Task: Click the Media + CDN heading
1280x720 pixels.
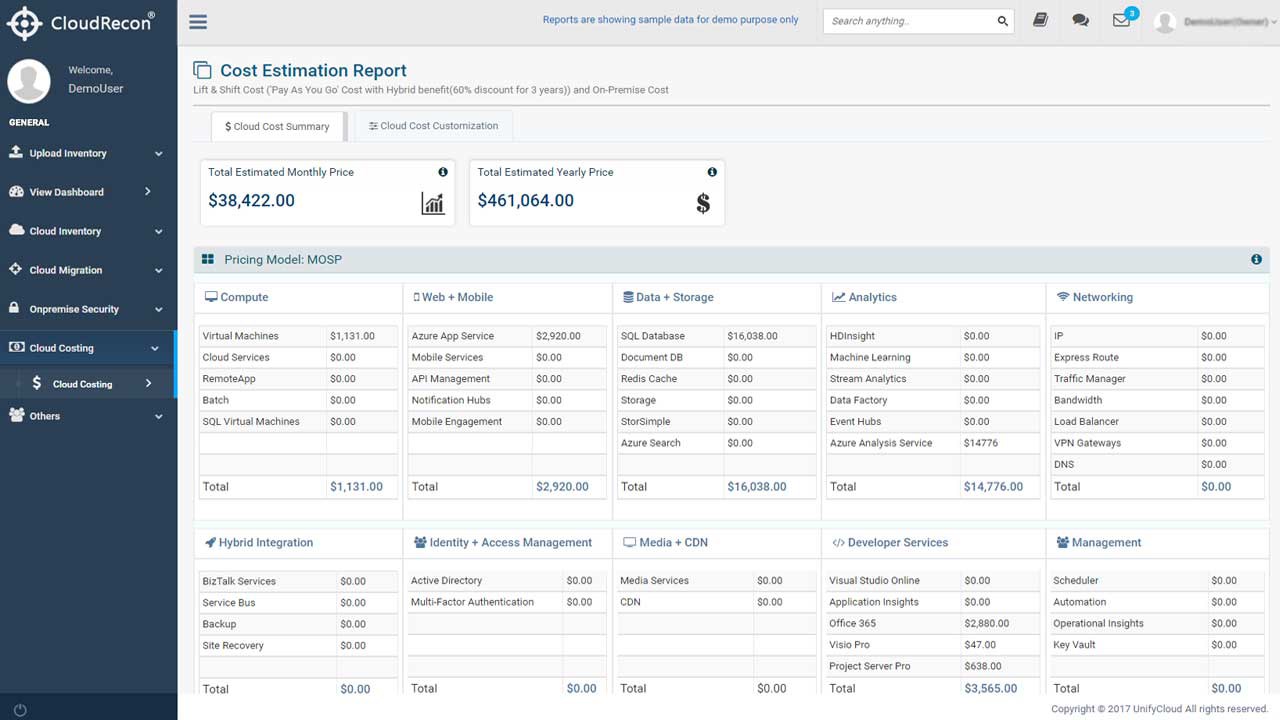Action: [674, 542]
